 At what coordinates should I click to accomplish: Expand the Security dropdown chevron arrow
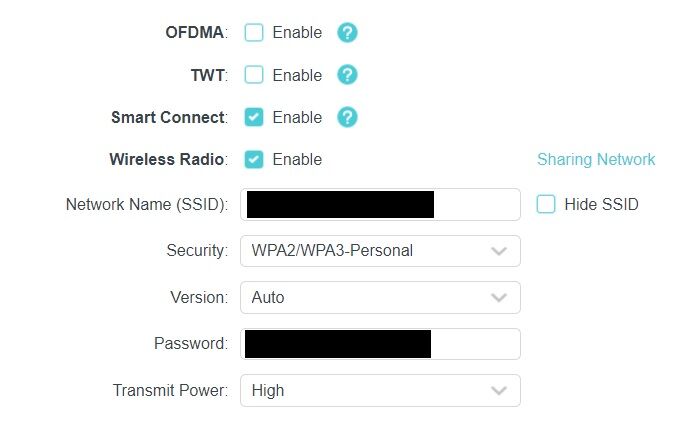(499, 251)
